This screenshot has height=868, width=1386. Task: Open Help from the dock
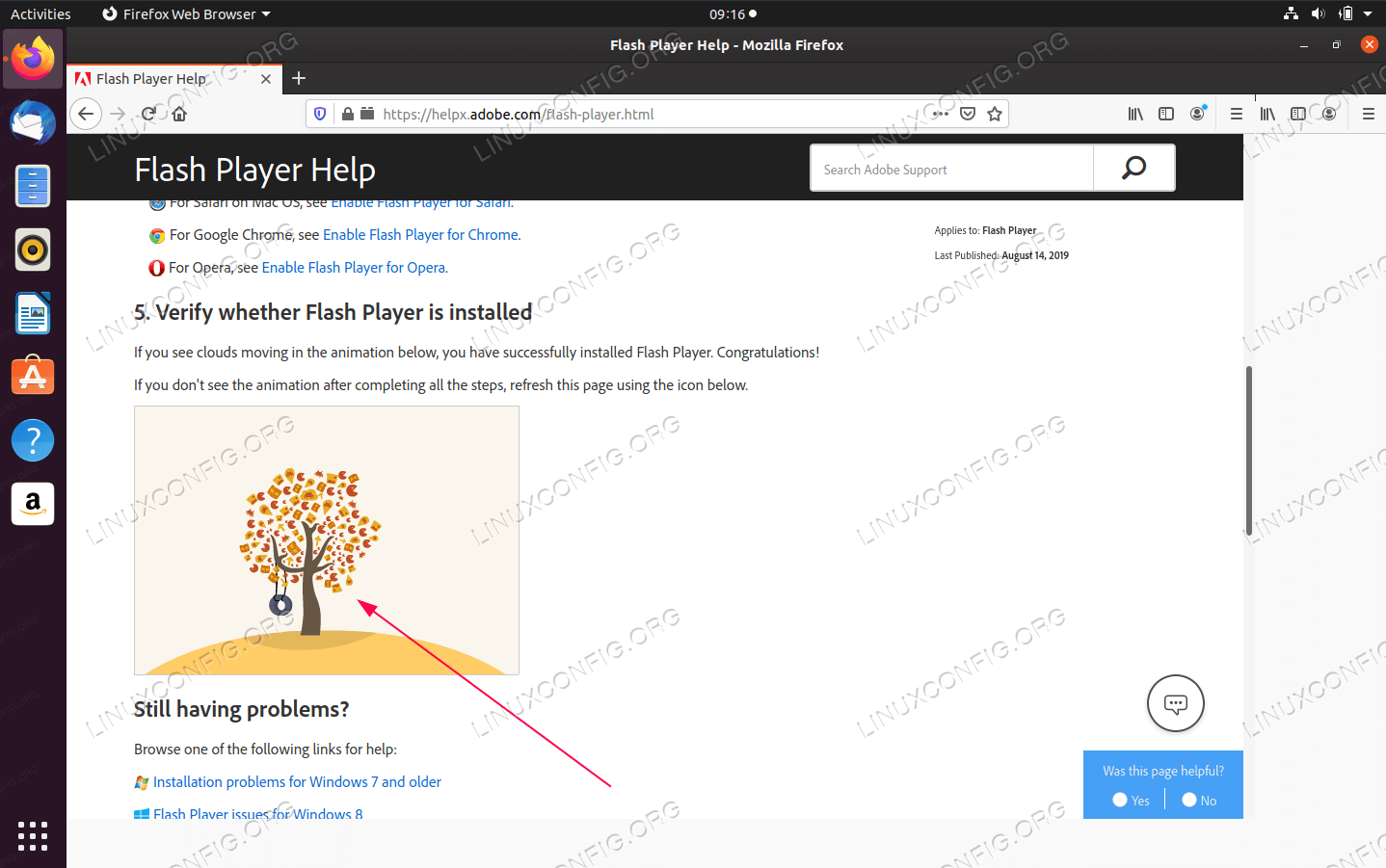click(33, 440)
